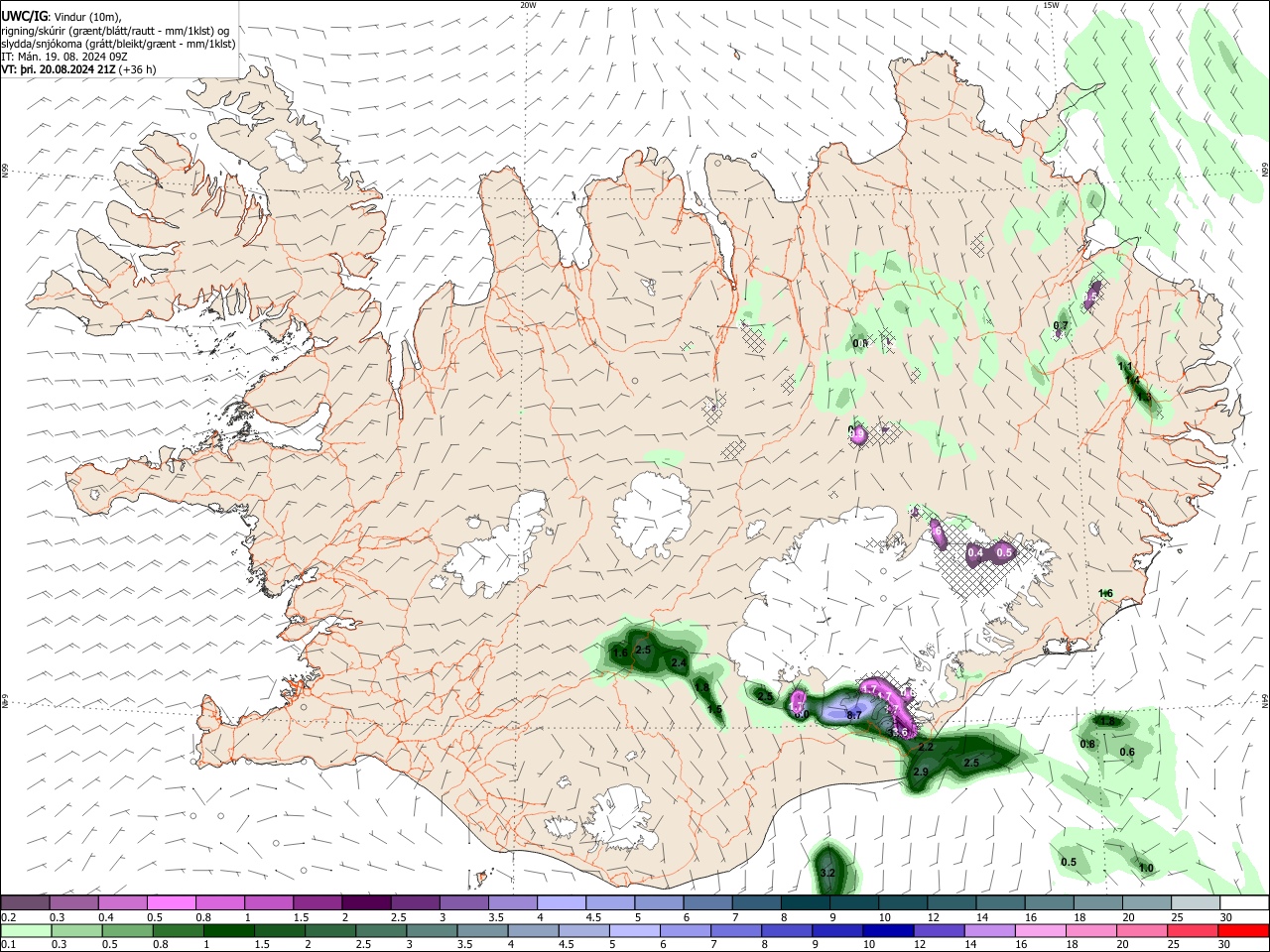Pick the bright red legend swatch labeled 30
Image resolution: width=1270 pixels, height=952 pixels.
1245,931
